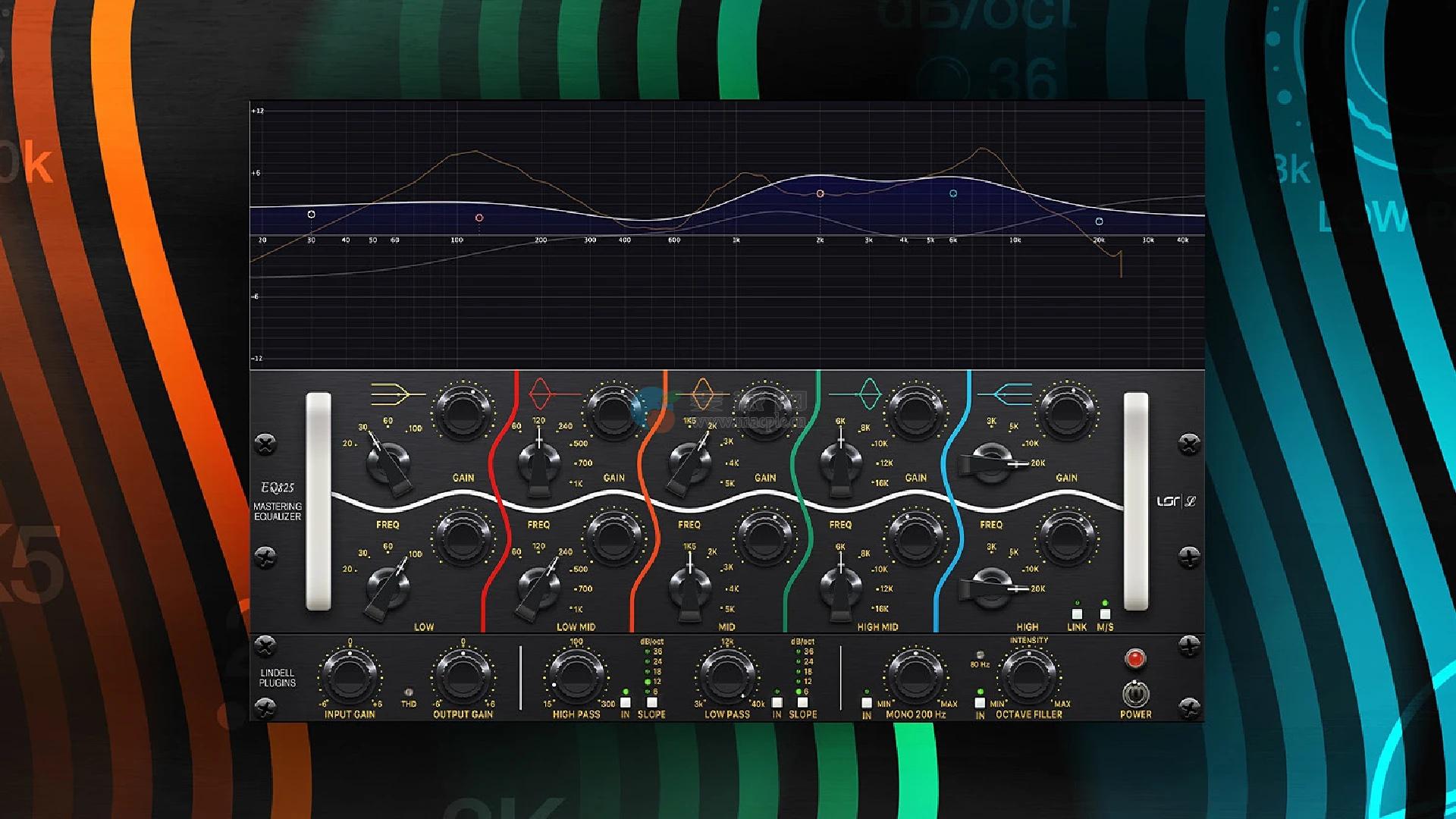Click the red power indicator lamp
This screenshot has height=819, width=1456.
[x=1135, y=658]
